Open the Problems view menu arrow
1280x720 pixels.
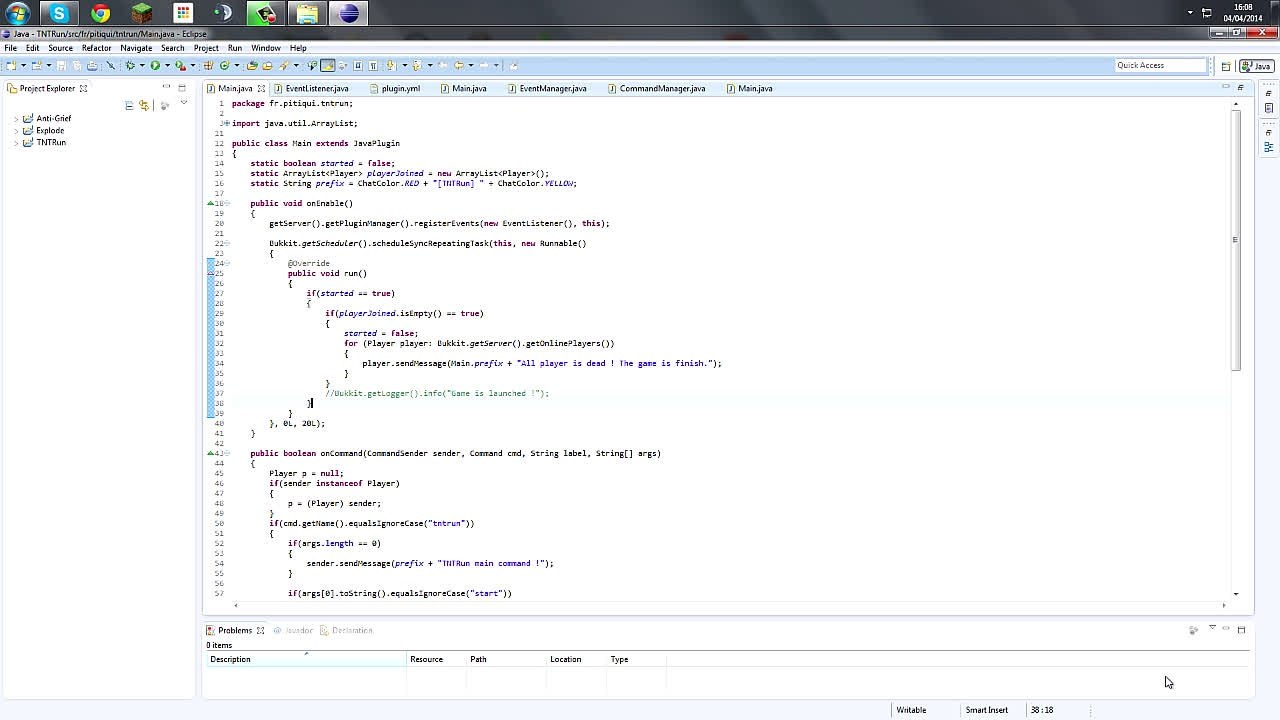(x=1212, y=628)
